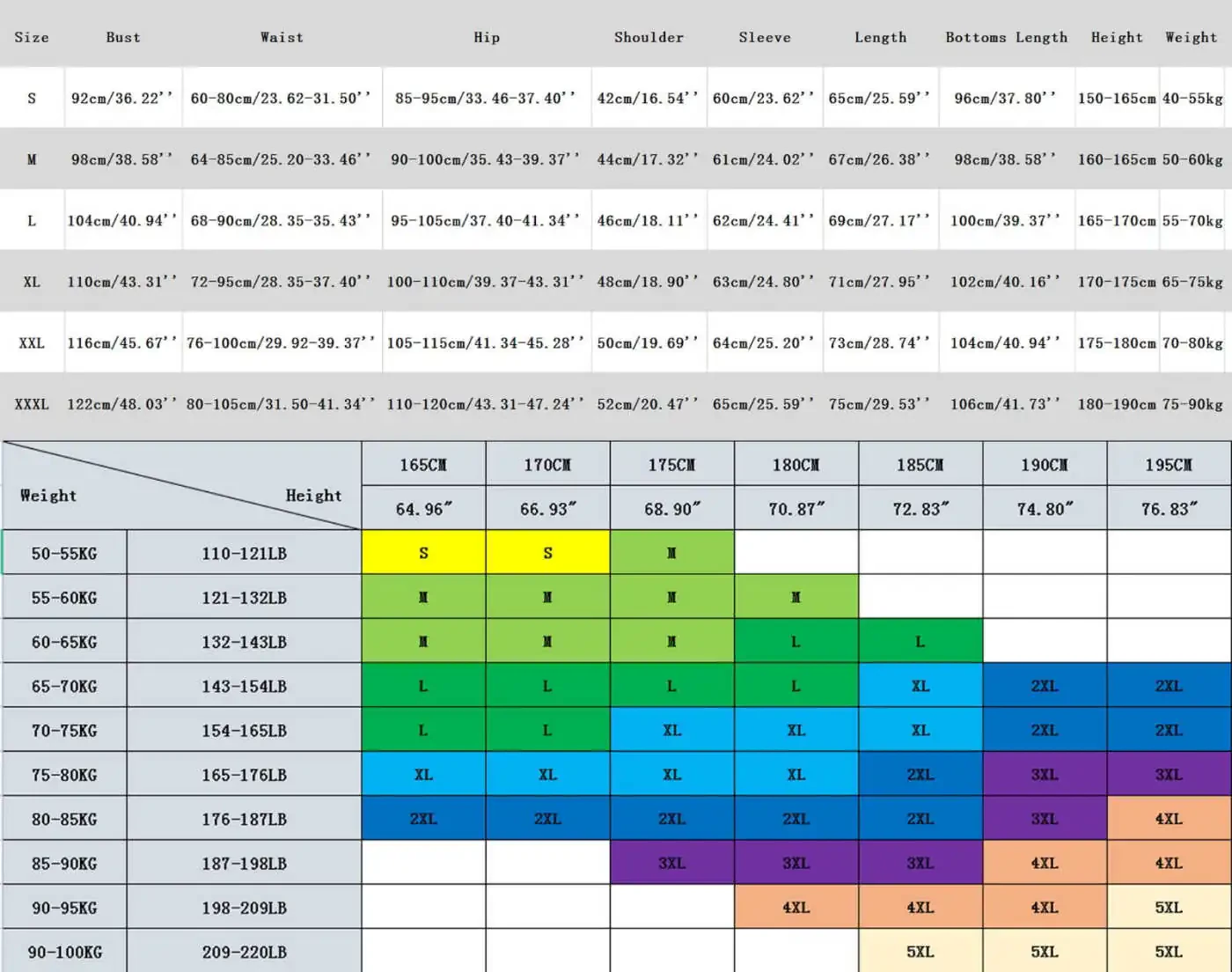Click the XXXL size row label

click(32, 404)
